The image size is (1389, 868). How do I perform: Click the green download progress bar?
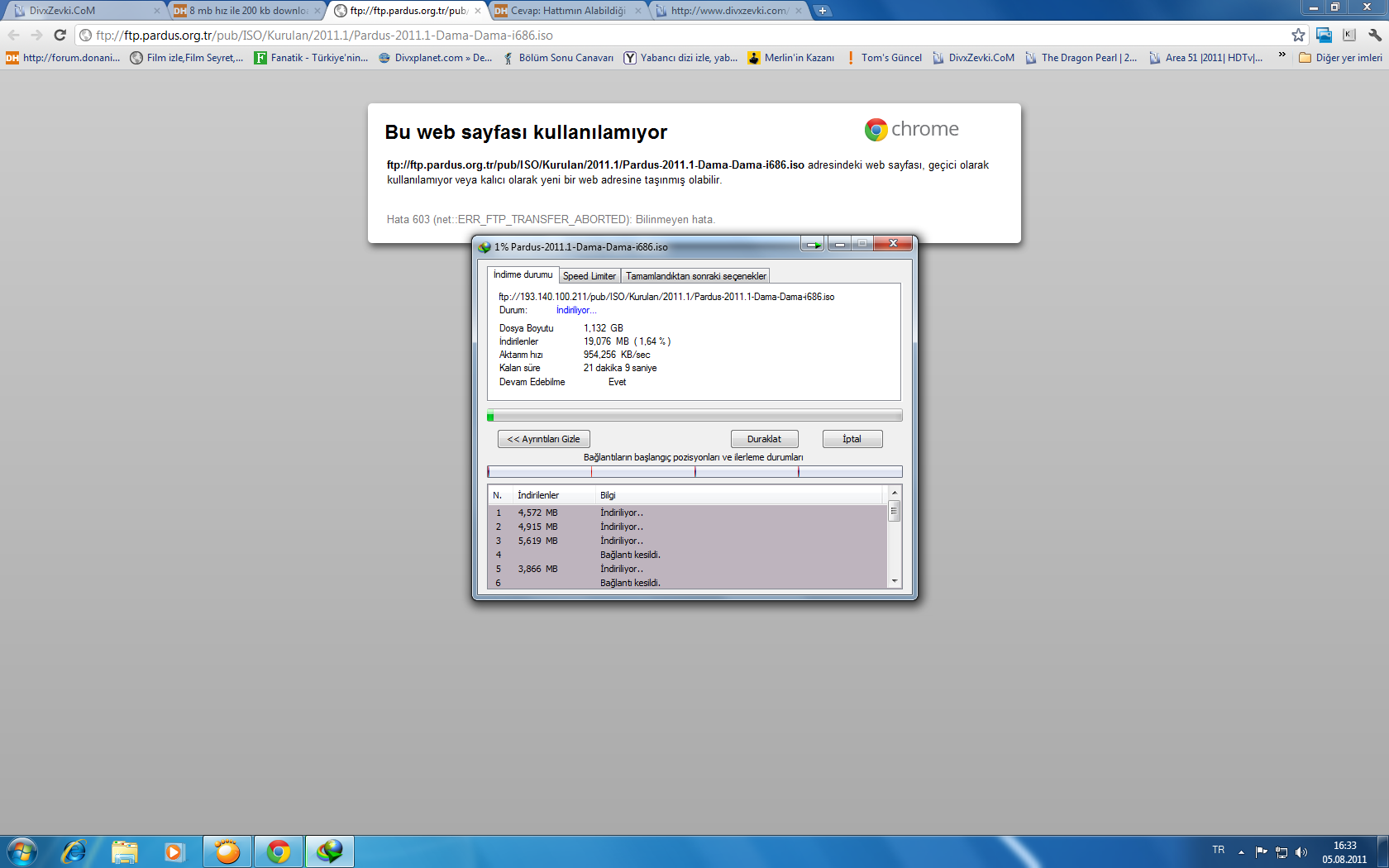694,416
